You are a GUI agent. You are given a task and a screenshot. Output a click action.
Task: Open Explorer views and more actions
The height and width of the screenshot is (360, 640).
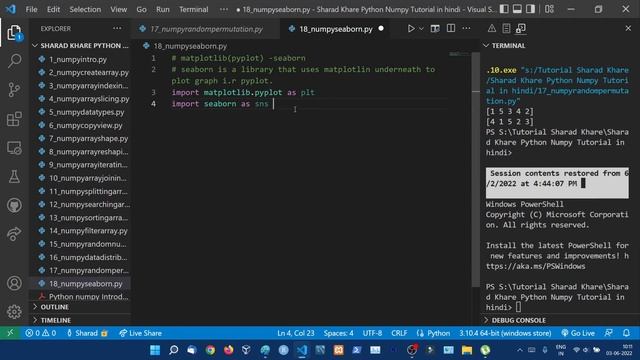click(117, 29)
